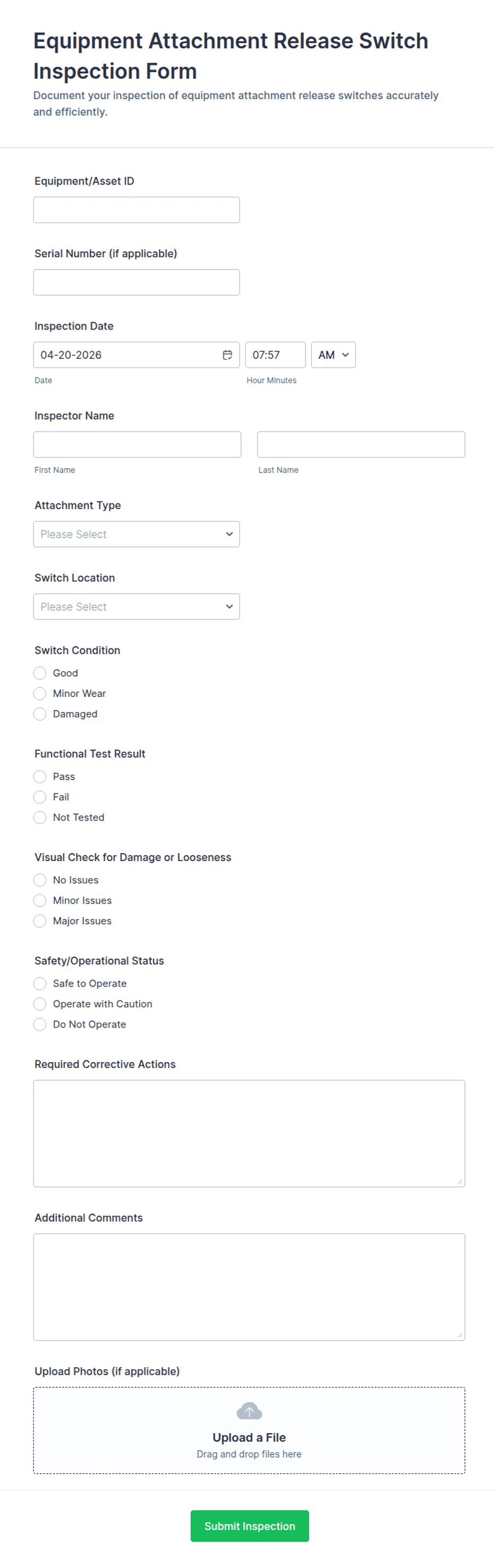Click the Additional Comments text area

(249, 1286)
